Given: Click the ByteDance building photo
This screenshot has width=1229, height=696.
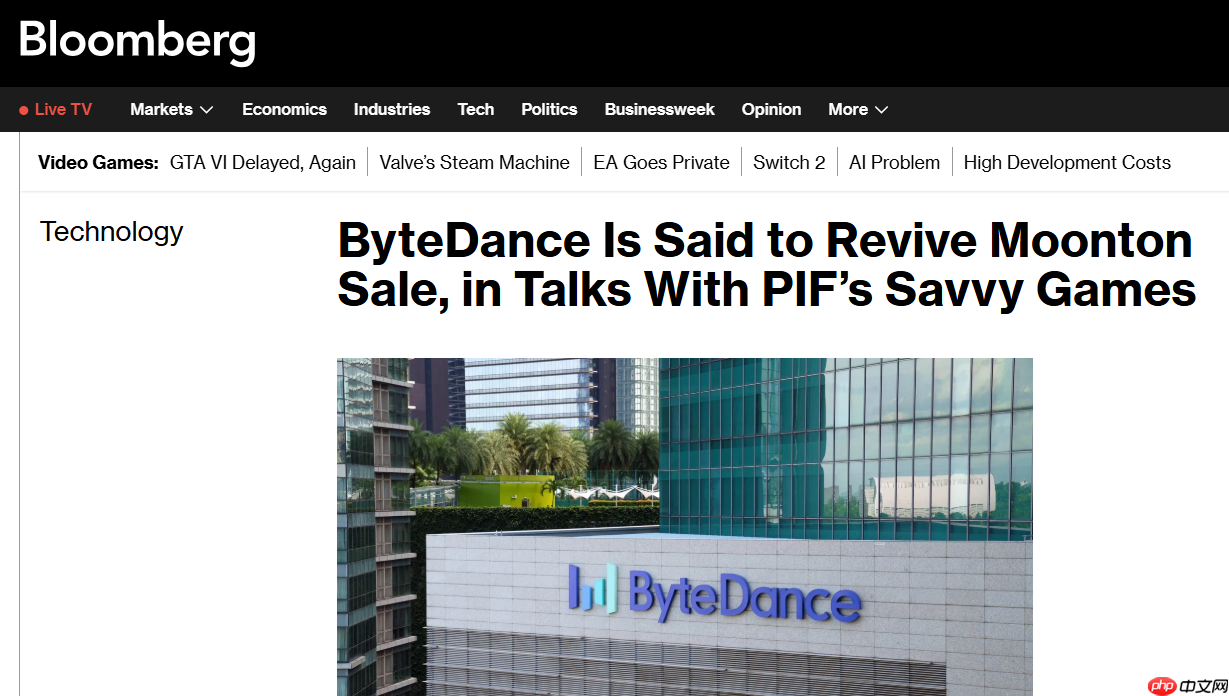Looking at the screenshot, I should coord(684,526).
